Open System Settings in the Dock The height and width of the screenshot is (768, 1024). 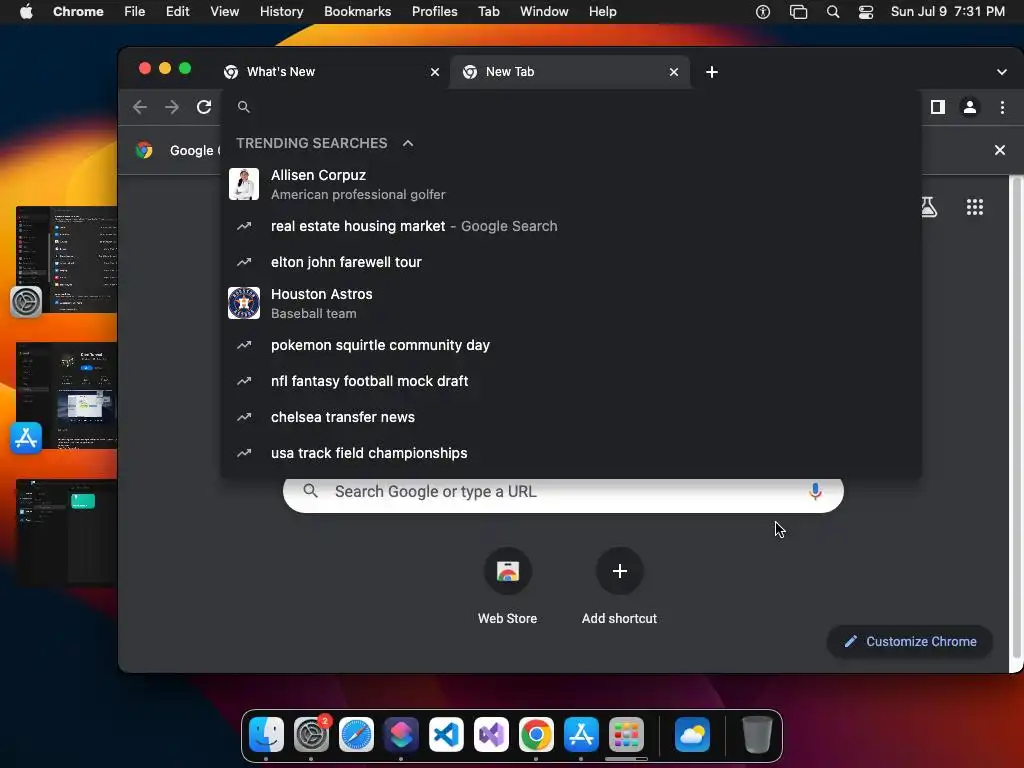pyautogui.click(x=312, y=735)
